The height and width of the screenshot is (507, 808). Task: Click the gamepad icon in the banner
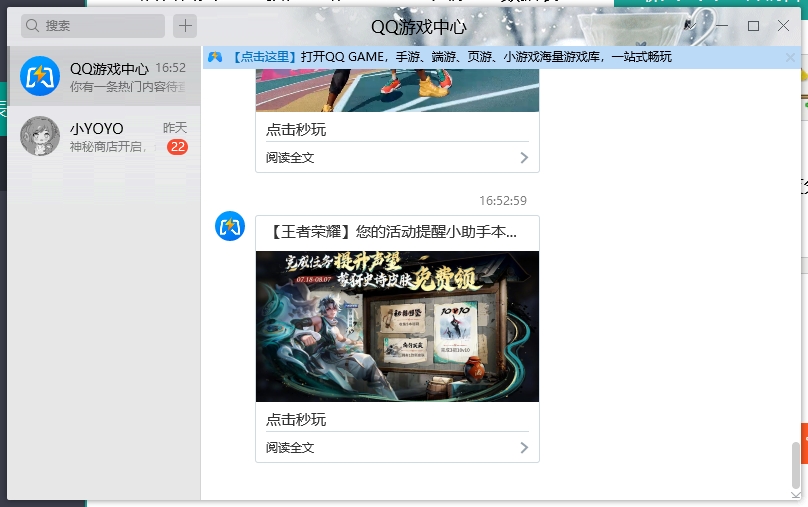[x=215, y=57]
